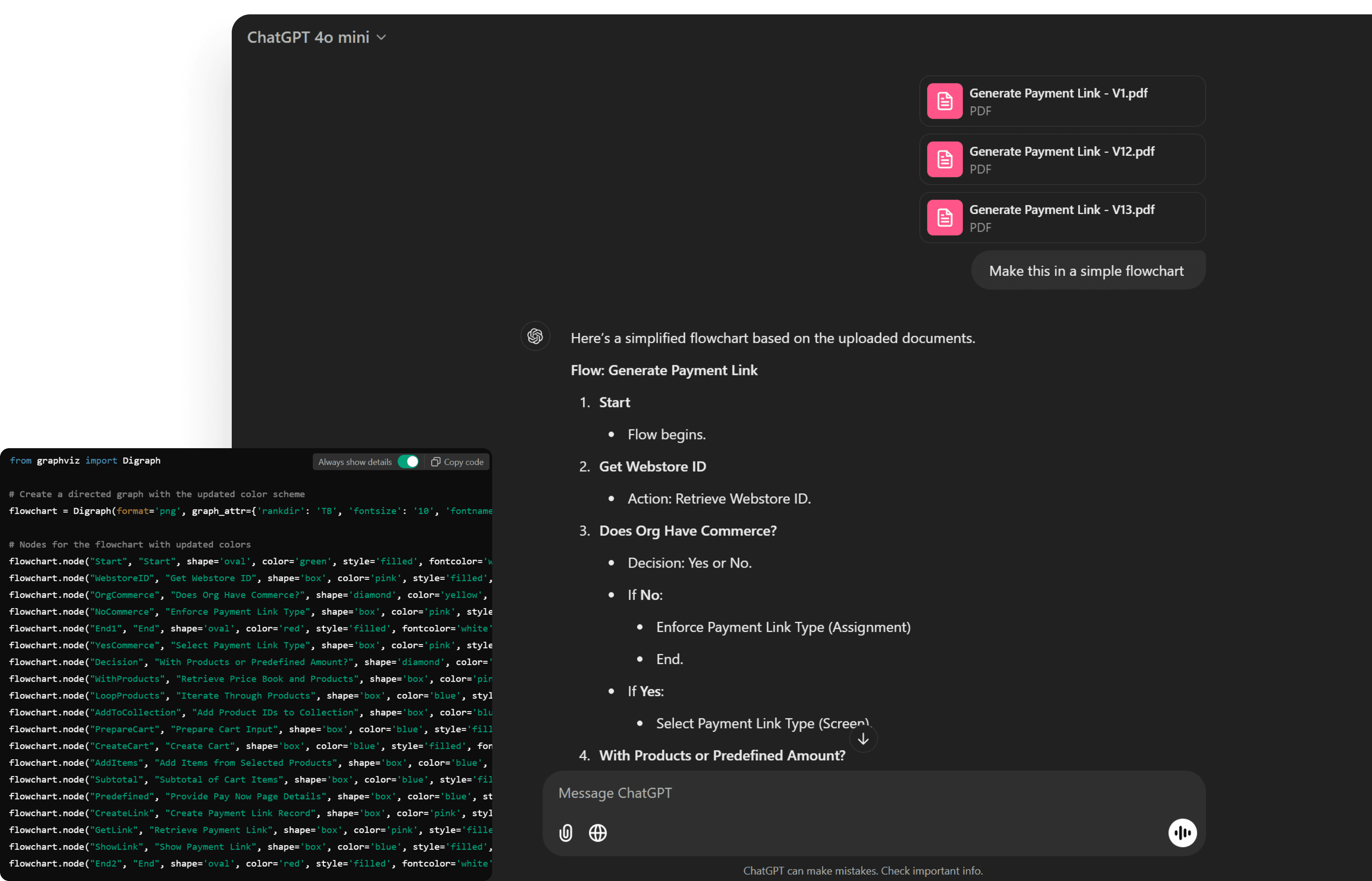
Task: Click the 'Make this in a simple flowchart' message
Action: point(1086,271)
